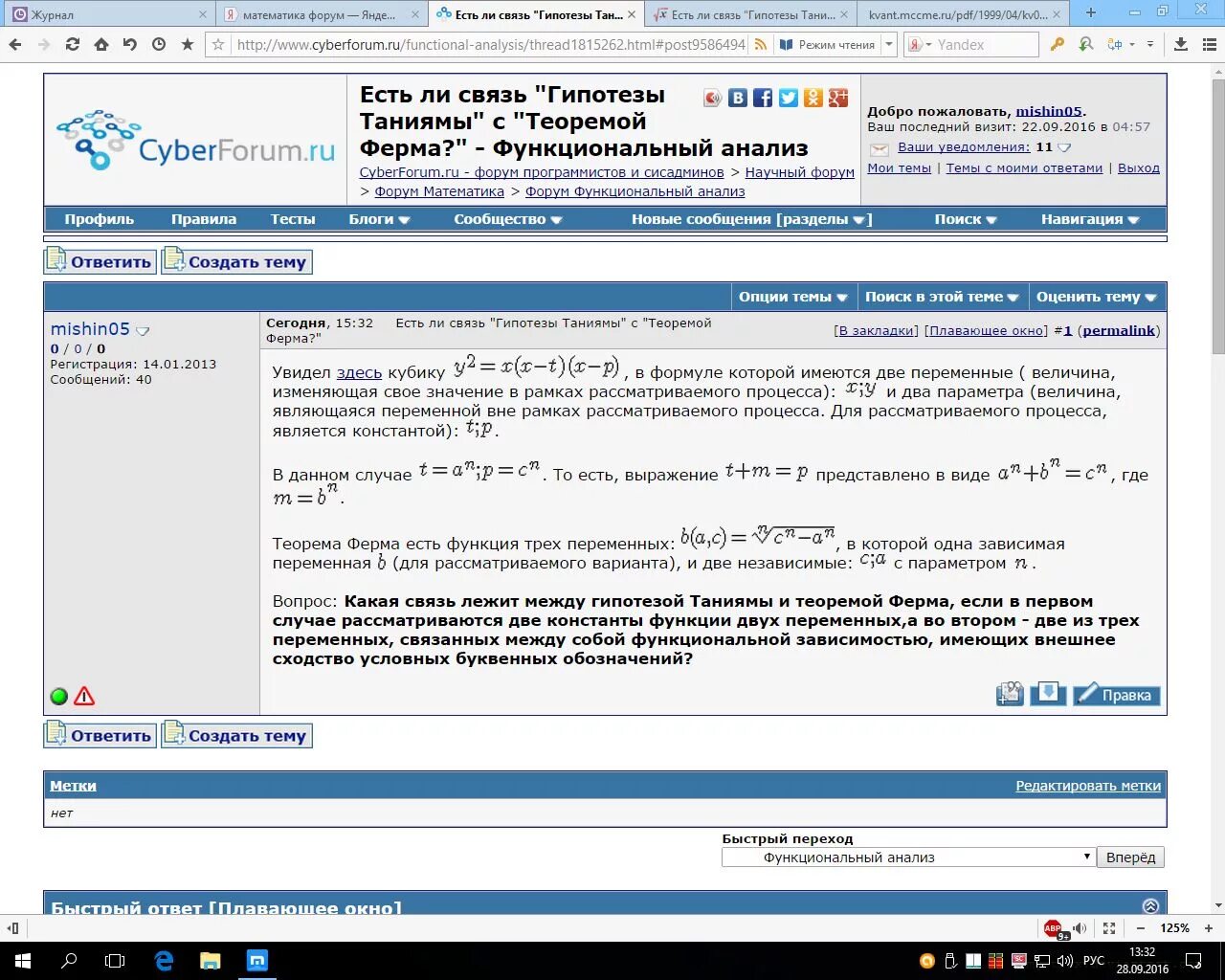This screenshot has width=1225, height=980.
Task: Share the thread on Google Plus
Action: (x=839, y=98)
